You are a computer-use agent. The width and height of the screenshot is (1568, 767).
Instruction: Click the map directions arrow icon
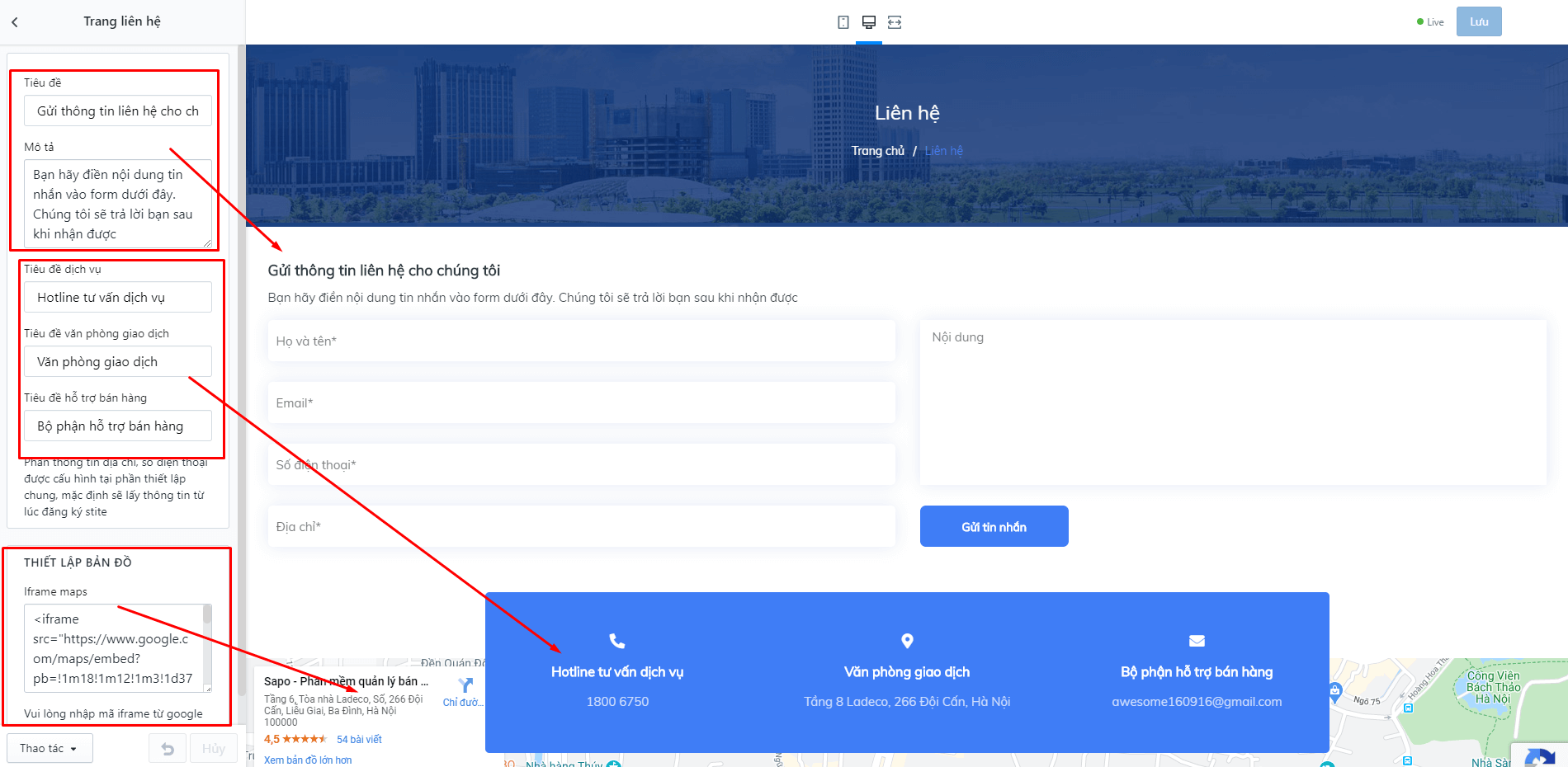(465, 685)
